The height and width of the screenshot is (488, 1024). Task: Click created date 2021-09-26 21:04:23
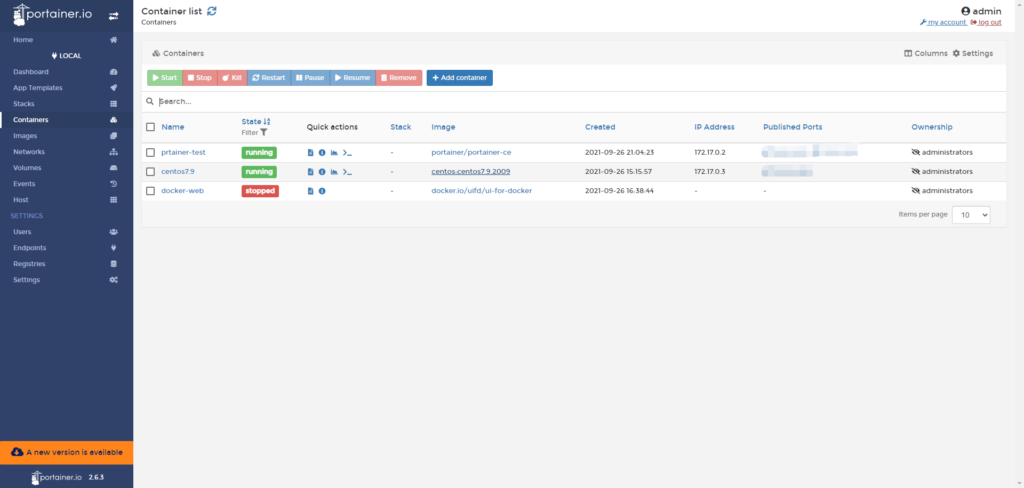pyautogui.click(x=620, y=152)
